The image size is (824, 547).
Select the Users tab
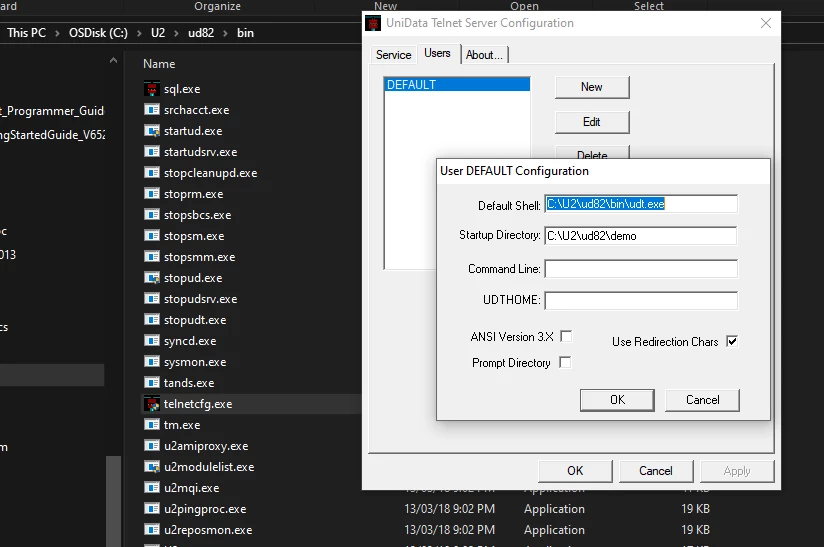click(437, 53)
